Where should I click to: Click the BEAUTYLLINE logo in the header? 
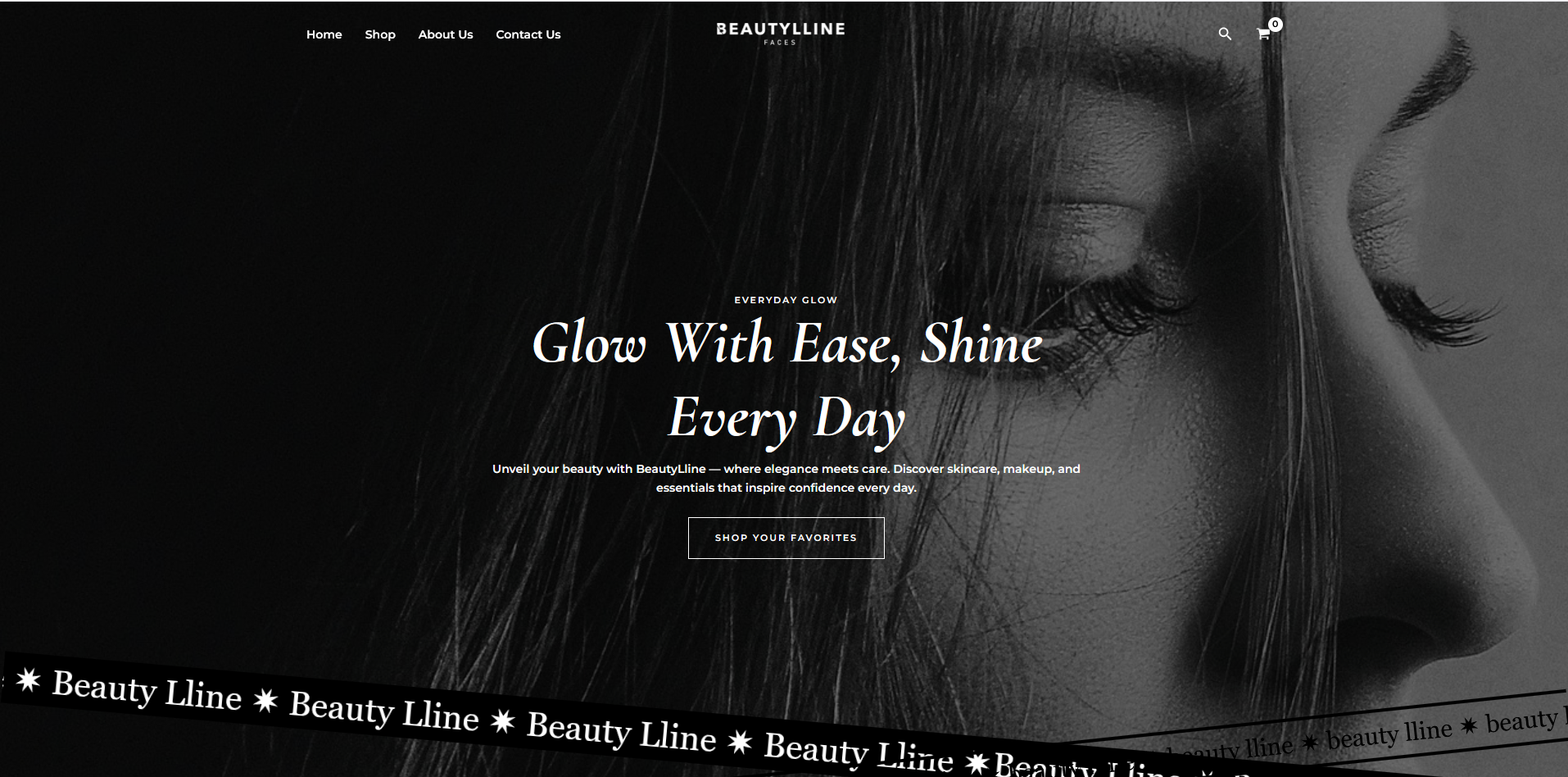[780, 30]
